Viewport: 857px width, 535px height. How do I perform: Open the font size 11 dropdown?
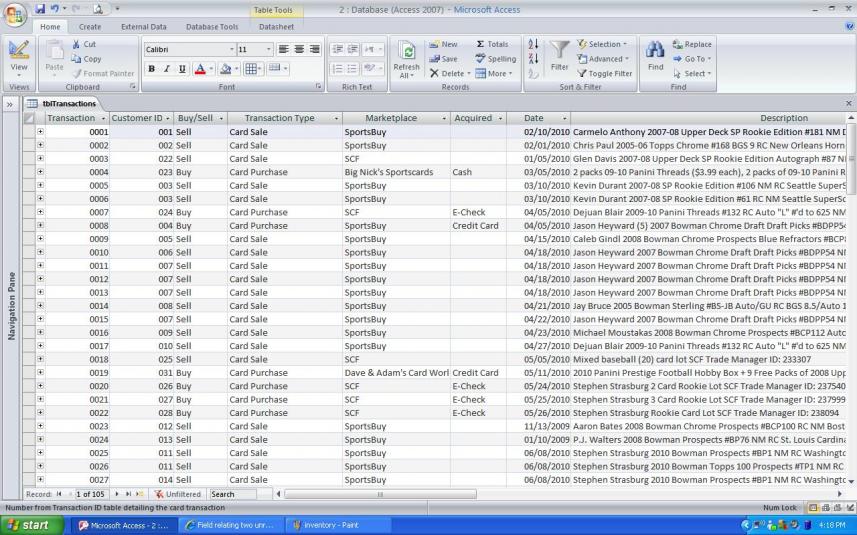click(268, 49)
